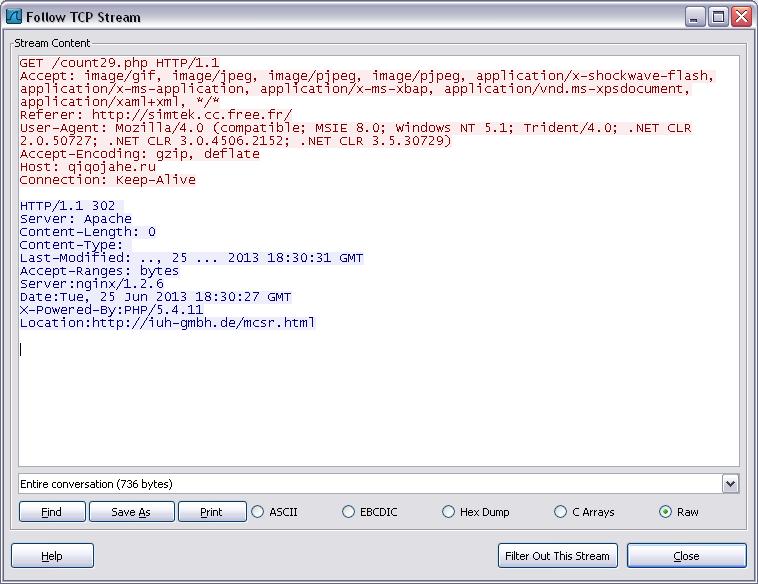Click the Location header redirect URL line

pyautogui.click(x=167, y=323)
